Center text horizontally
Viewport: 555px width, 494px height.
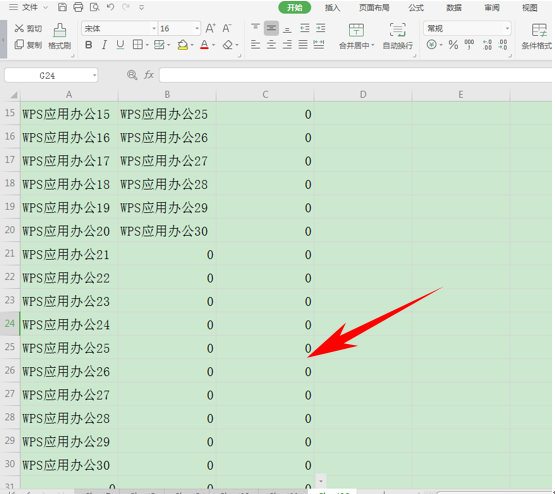pos(271,45)
